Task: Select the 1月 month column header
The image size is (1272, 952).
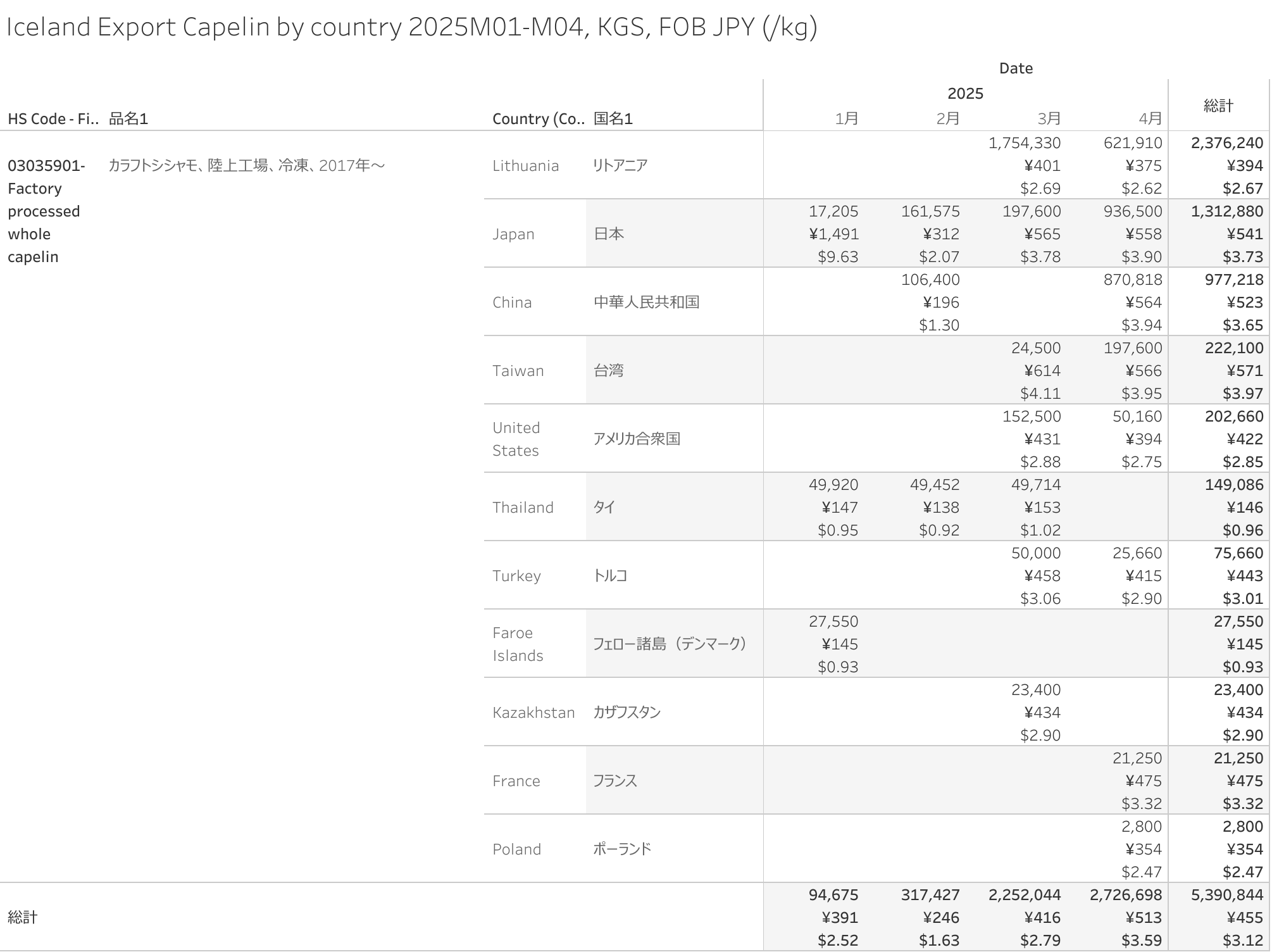Action: coord(846,118)
